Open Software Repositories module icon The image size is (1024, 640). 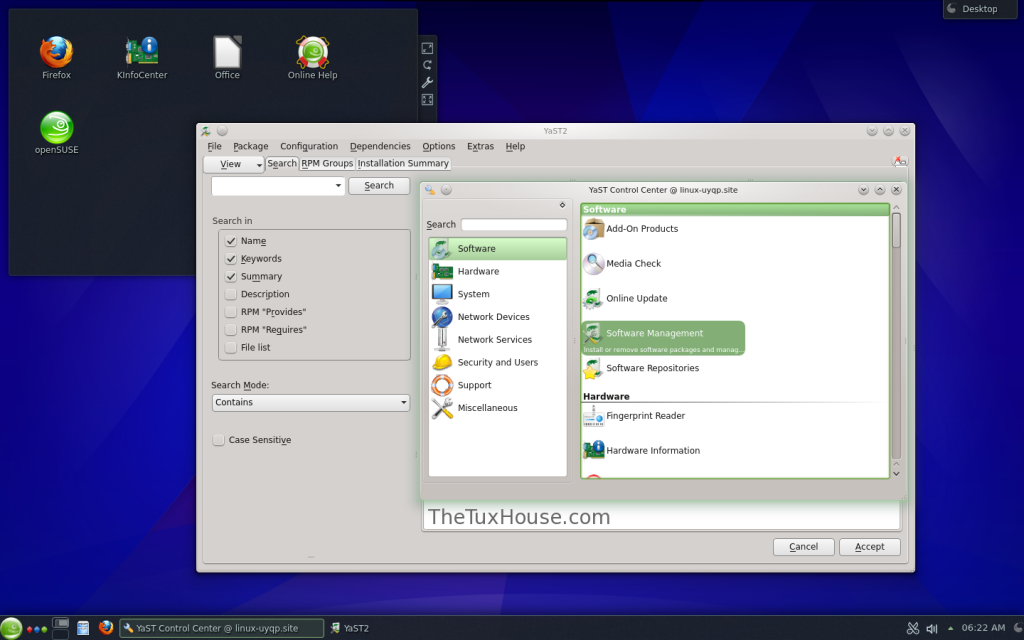coord(594,369)
